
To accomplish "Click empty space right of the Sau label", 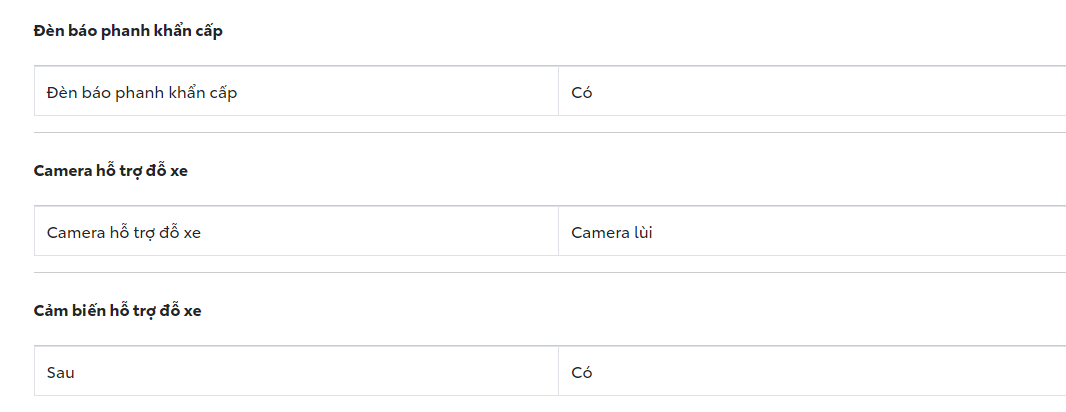I will [x=300, y=373].
